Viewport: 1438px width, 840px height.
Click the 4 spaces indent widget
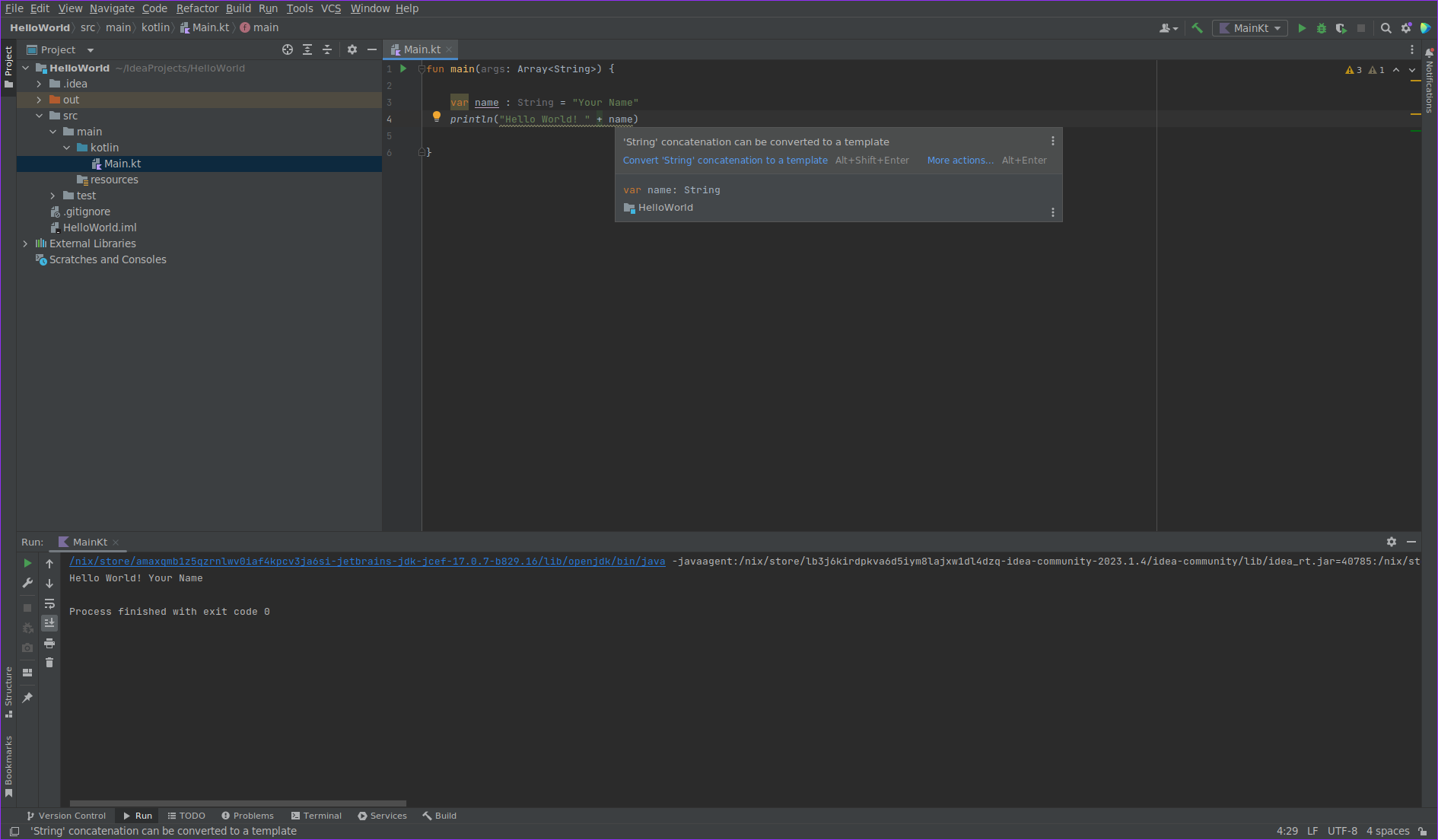pyautogui.click(x=1388, y=831)
